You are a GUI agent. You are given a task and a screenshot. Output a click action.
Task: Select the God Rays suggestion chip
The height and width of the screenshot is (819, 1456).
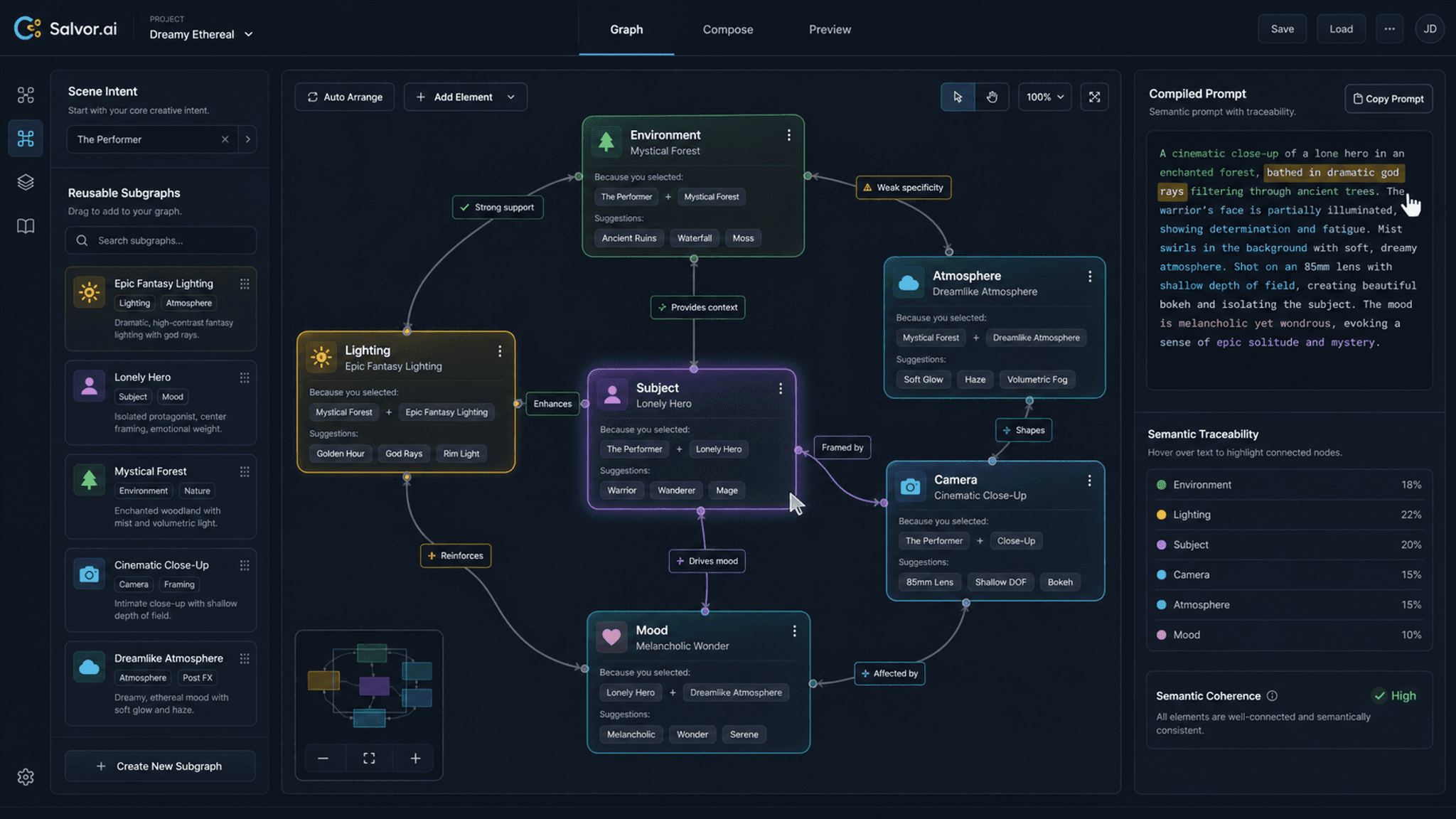404,454
